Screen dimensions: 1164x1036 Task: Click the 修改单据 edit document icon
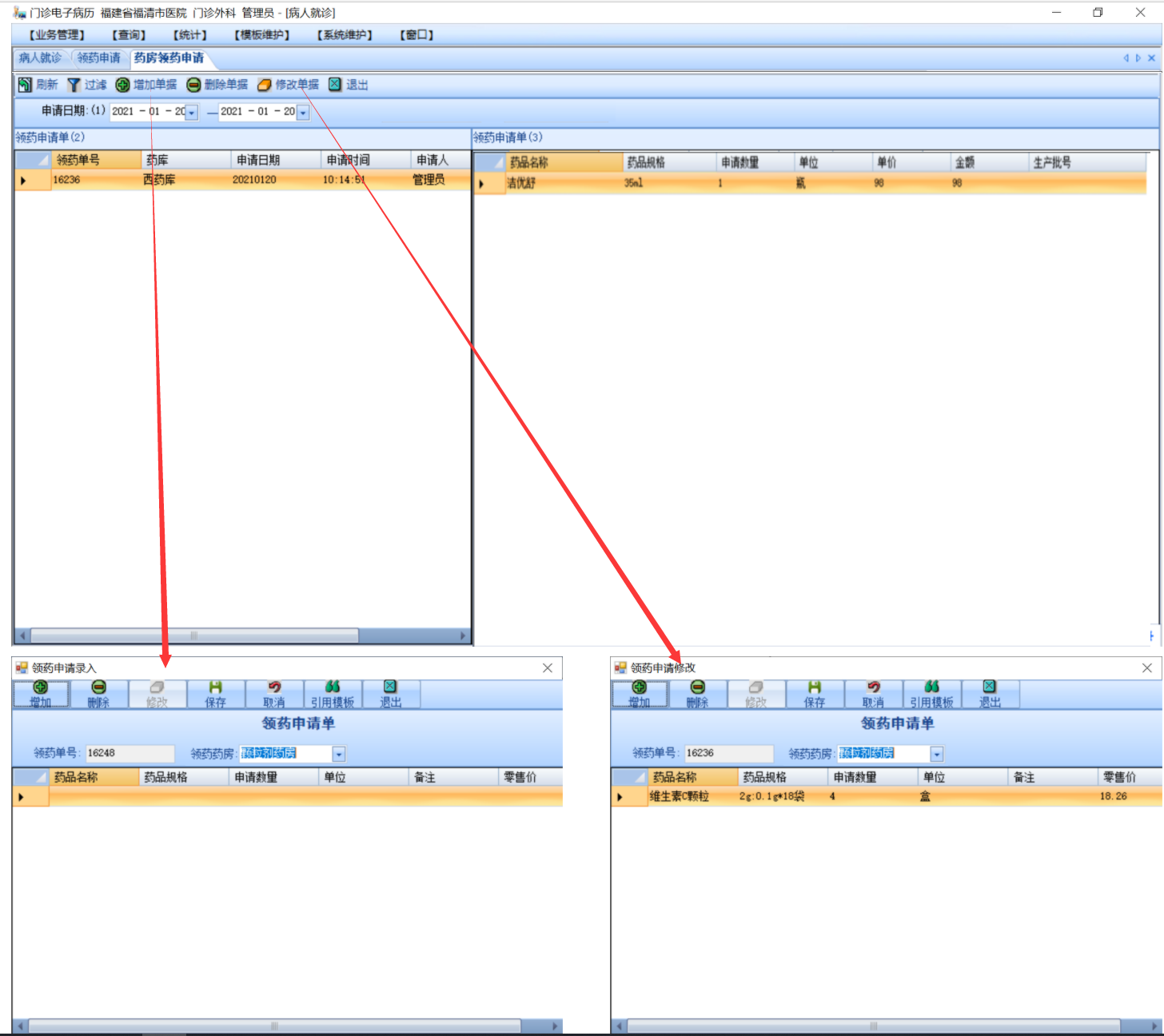[265, 85]
